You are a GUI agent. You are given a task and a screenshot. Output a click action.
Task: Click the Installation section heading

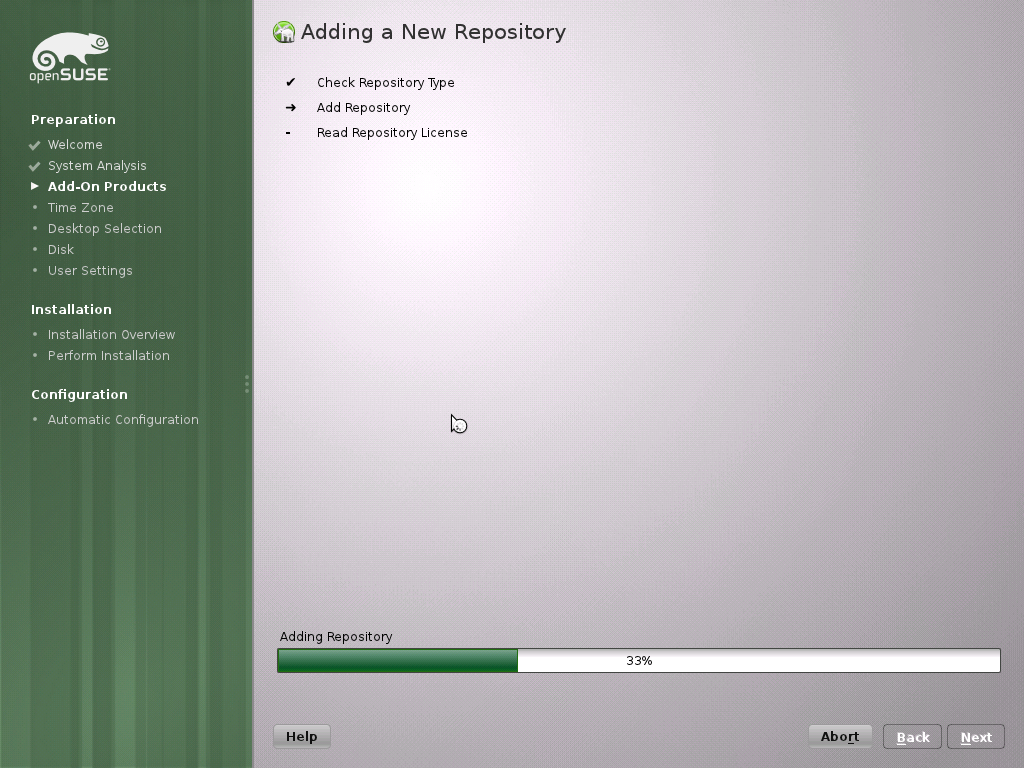tap(71, 310)
